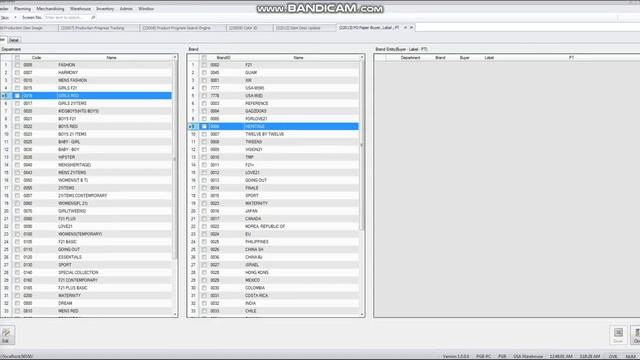640x360 pixels.
Task: Select the COSTA RICA brand row
Action: (x=273, y=296)
